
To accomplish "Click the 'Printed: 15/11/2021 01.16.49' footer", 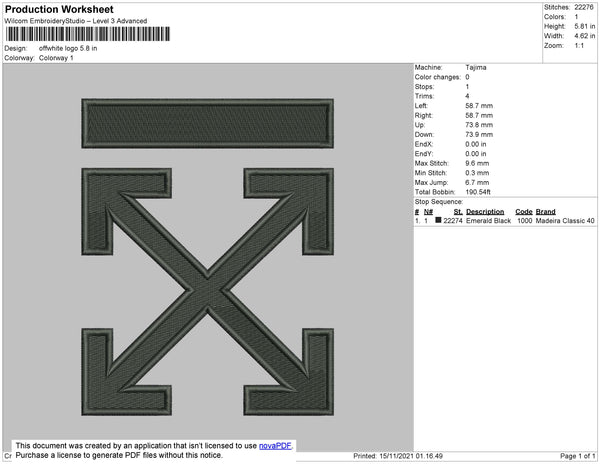I will click(x=398, y=456).
